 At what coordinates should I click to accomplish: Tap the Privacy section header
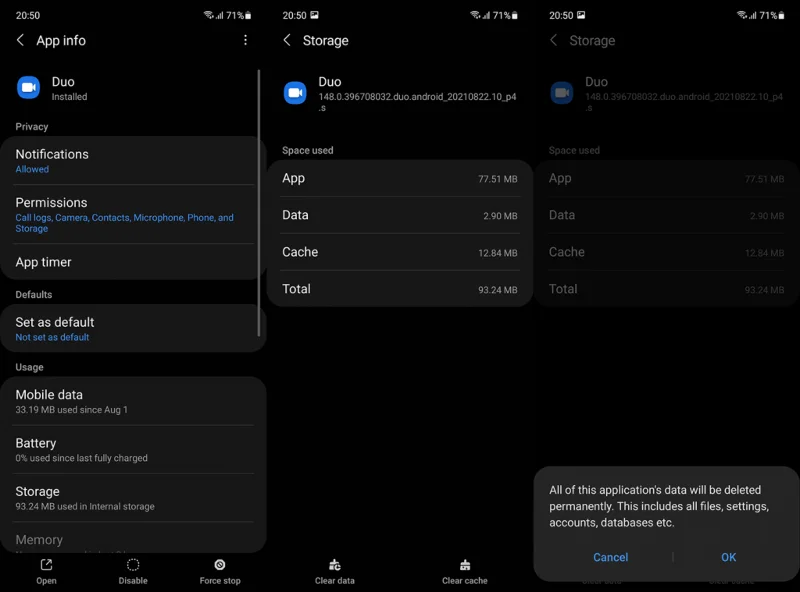pyautogui.click(x=32, y=127)
